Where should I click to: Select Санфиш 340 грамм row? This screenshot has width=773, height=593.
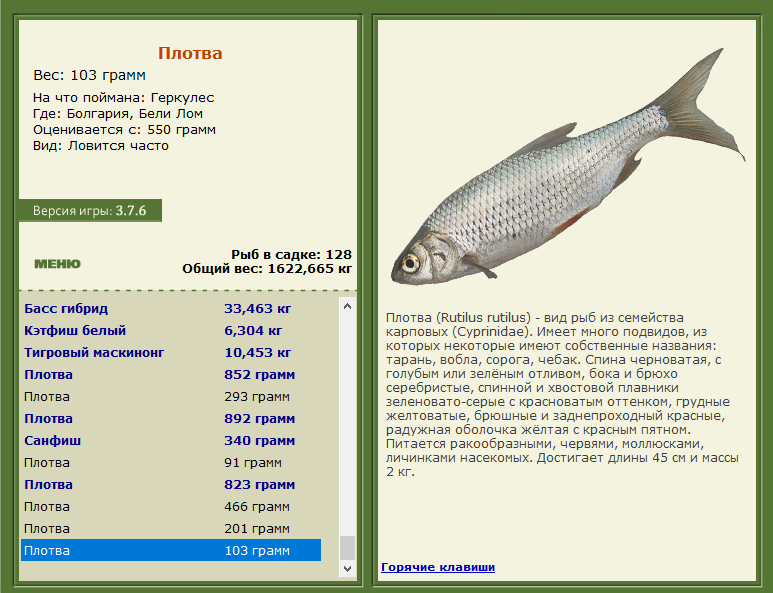[x=171, y=441]
